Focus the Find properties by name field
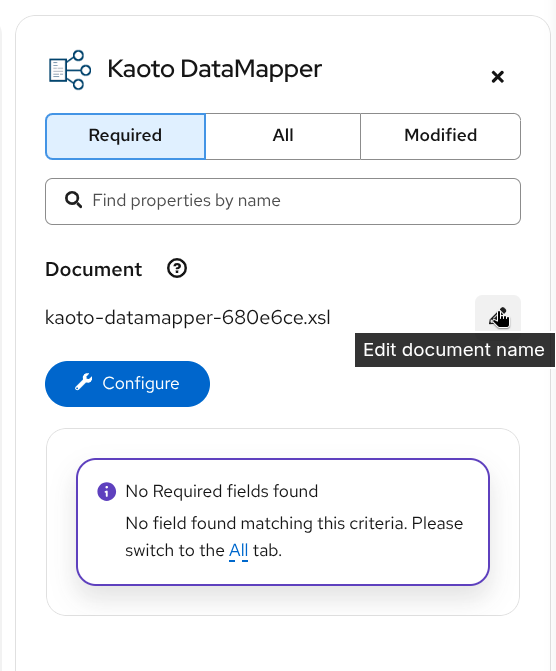The height and width of the screenshot is (671, 556). (x=283, y=201)
